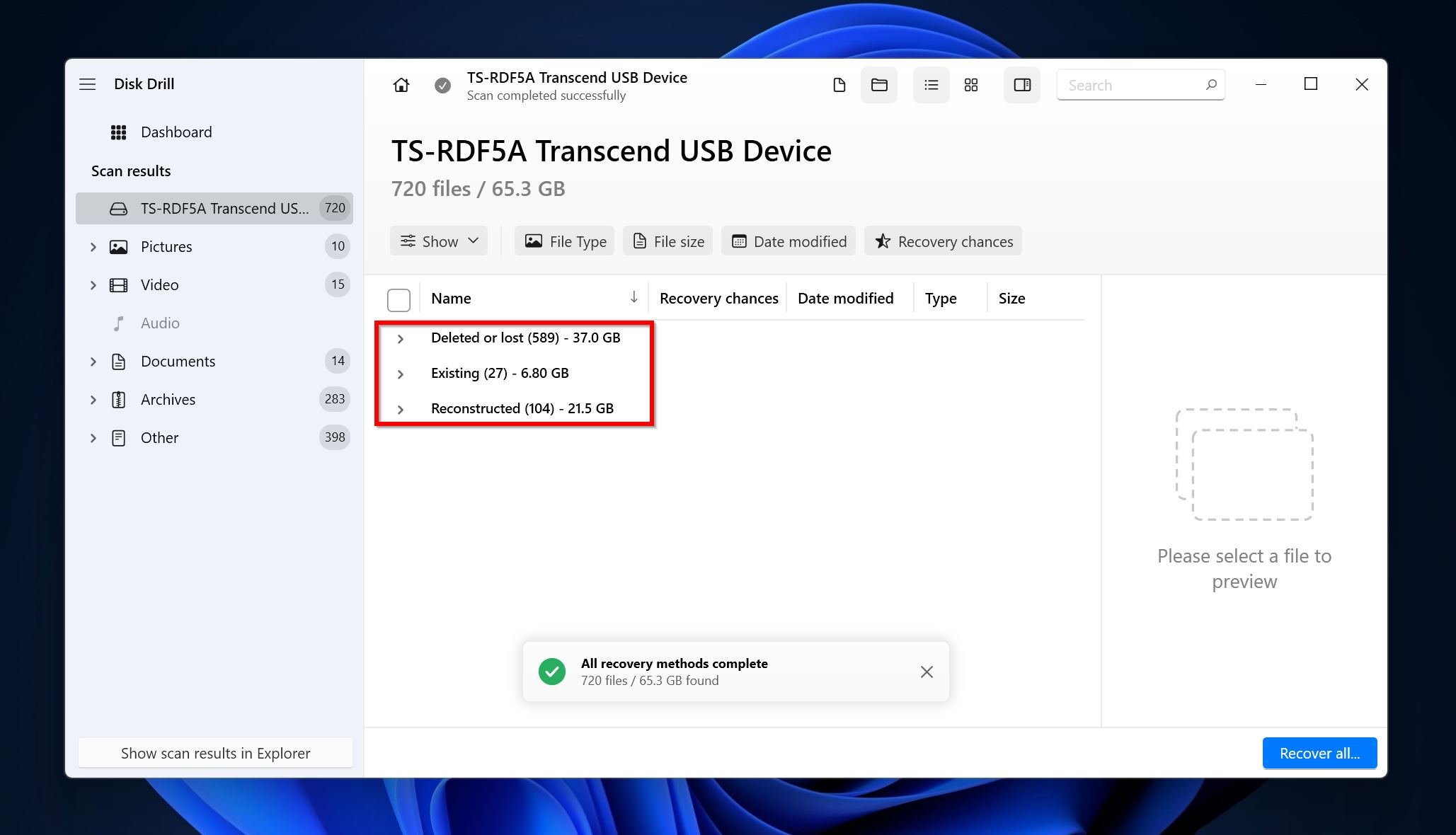Open the hamburger menu icon
This screenshot has width=1456, height=835.
(x=89, y=84)
